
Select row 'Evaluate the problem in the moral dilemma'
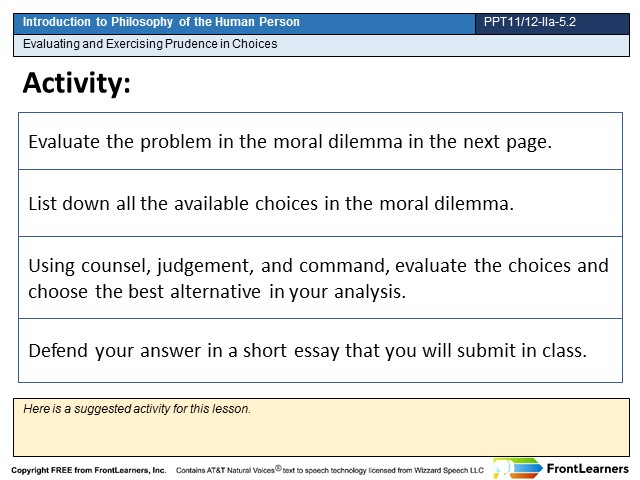pos(320,141)
